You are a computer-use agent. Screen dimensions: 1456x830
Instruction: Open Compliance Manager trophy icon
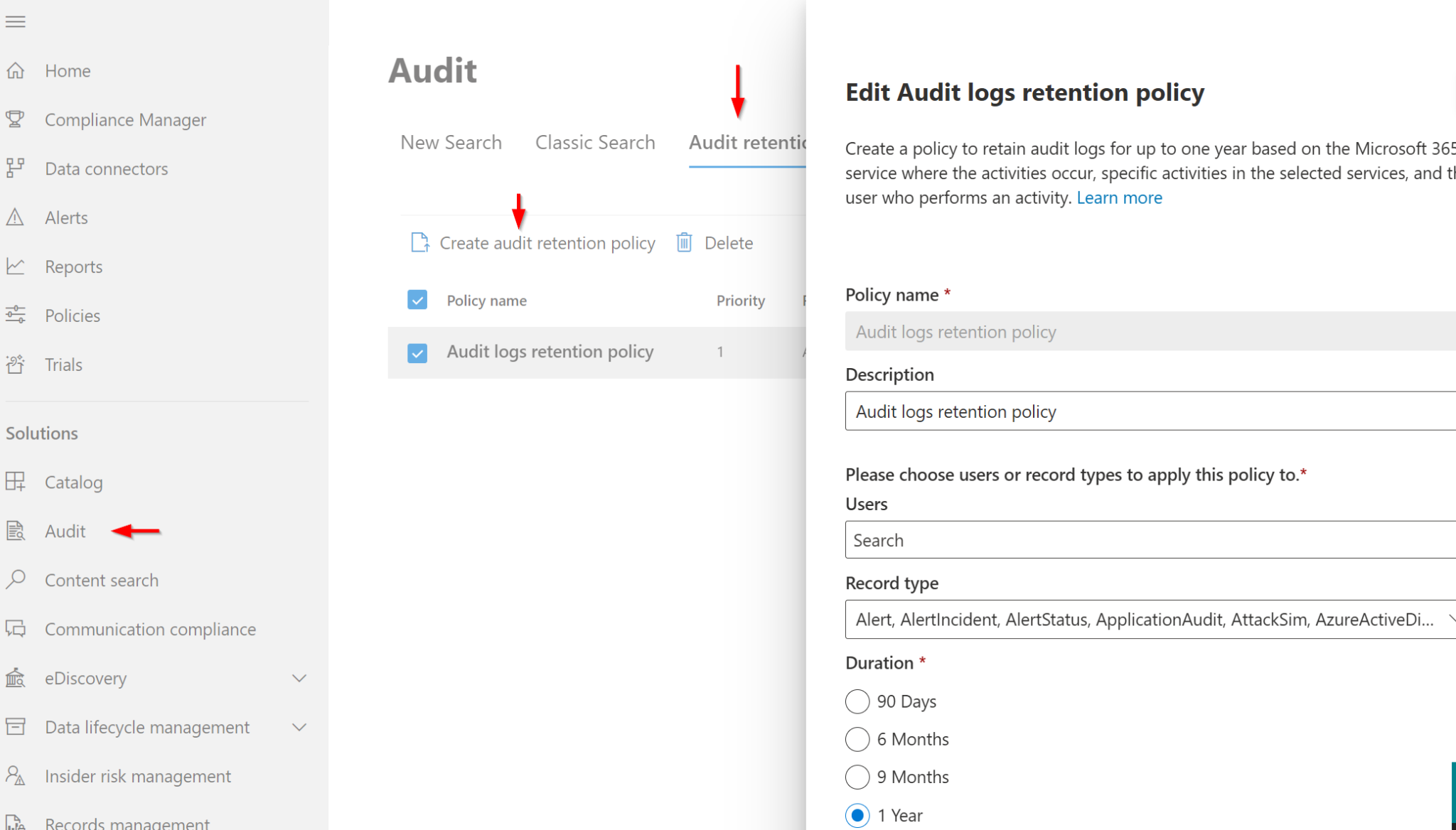(x=16, y=119)
